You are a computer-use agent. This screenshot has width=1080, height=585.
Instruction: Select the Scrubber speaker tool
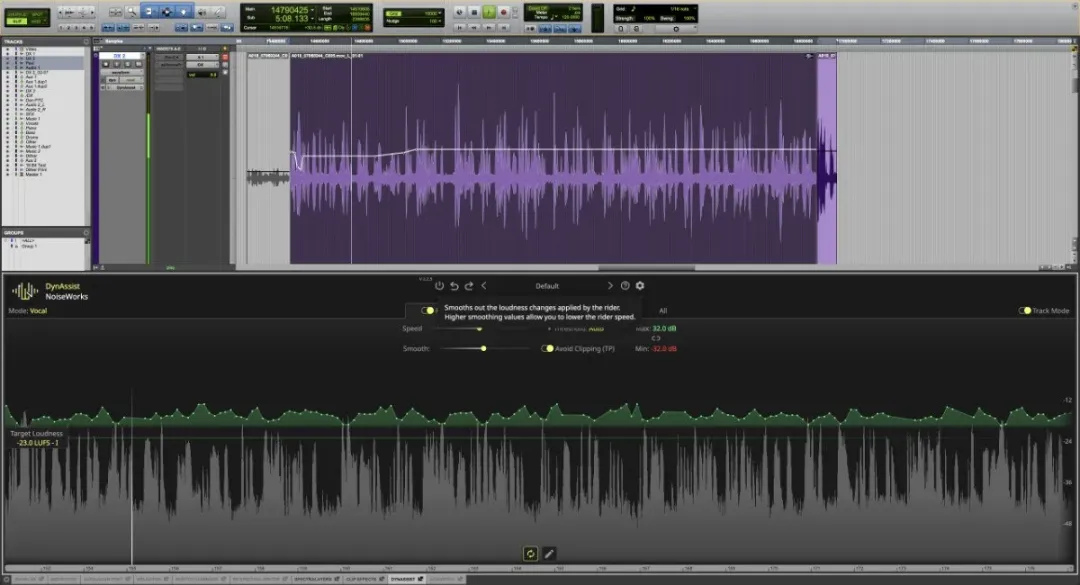pos(201,12)
